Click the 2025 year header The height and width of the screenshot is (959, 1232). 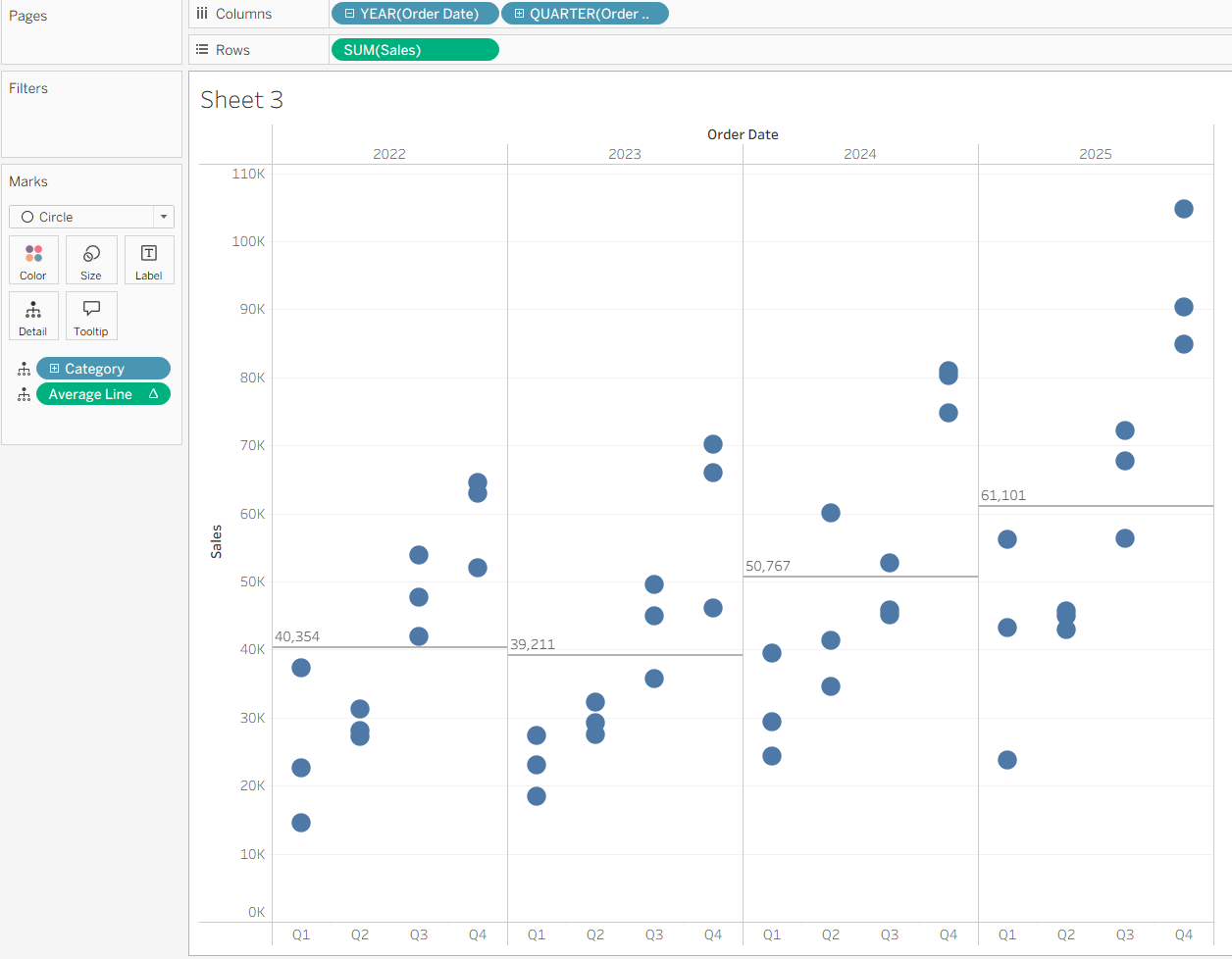click(x=1096, y=154)
